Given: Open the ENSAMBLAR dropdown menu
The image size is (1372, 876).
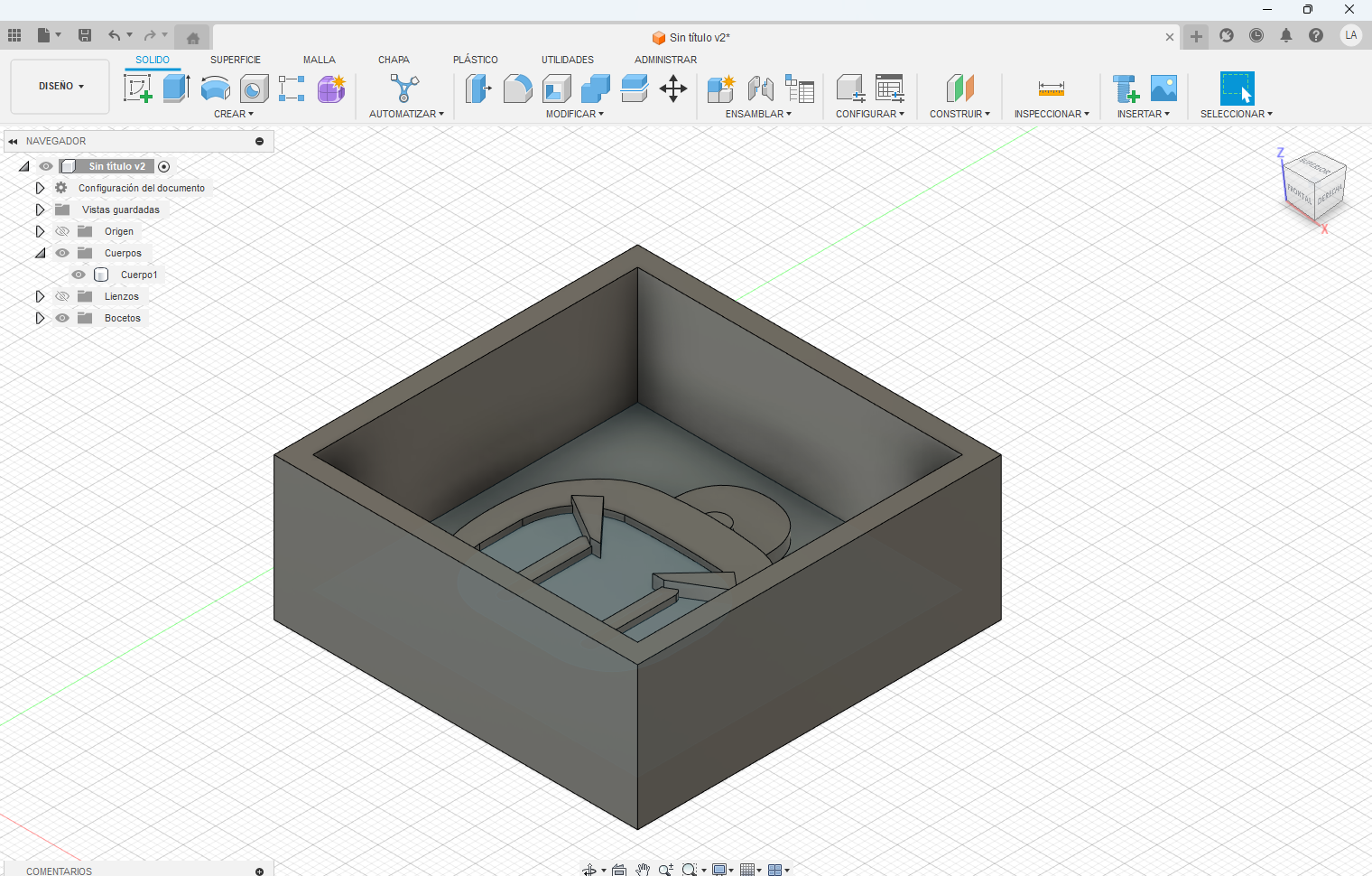Looking at the screenshot, I should [x=758, y=114].
